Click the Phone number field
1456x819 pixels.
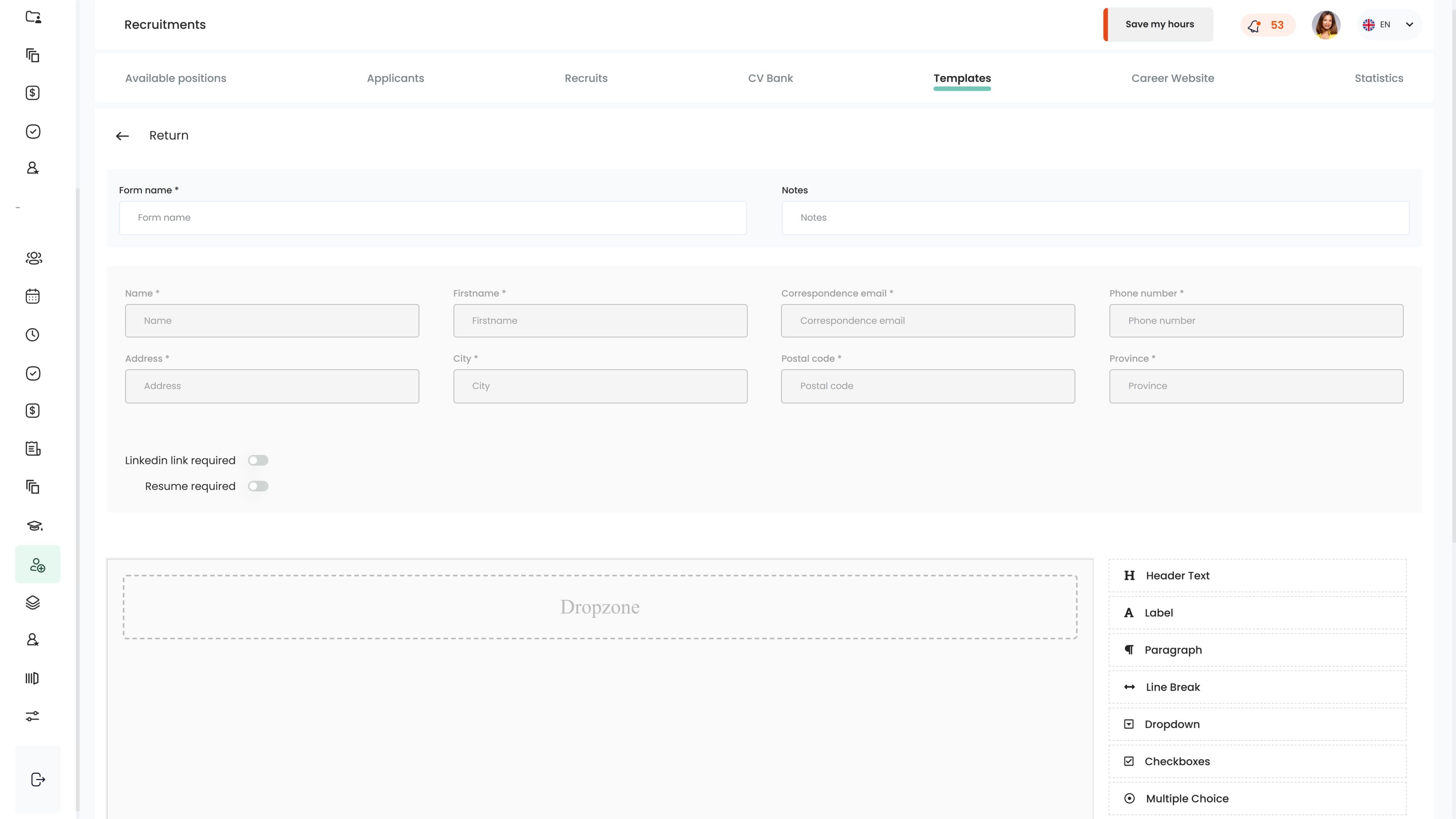[1256, 321]
